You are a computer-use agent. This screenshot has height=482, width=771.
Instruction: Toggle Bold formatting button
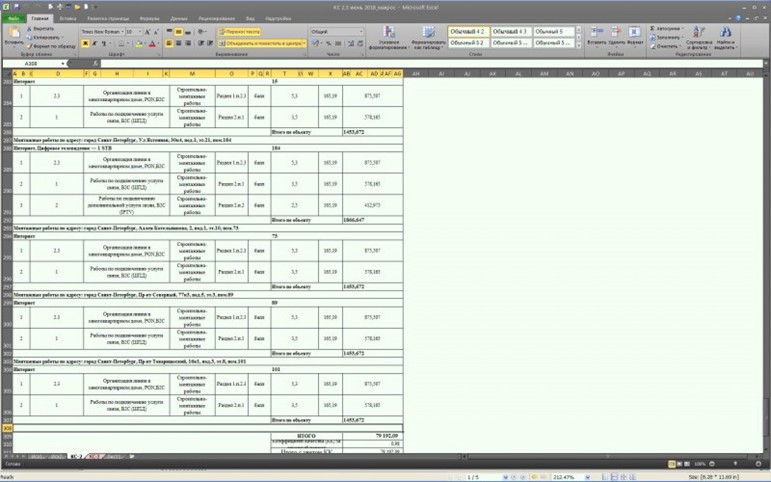tap(85, 43)
